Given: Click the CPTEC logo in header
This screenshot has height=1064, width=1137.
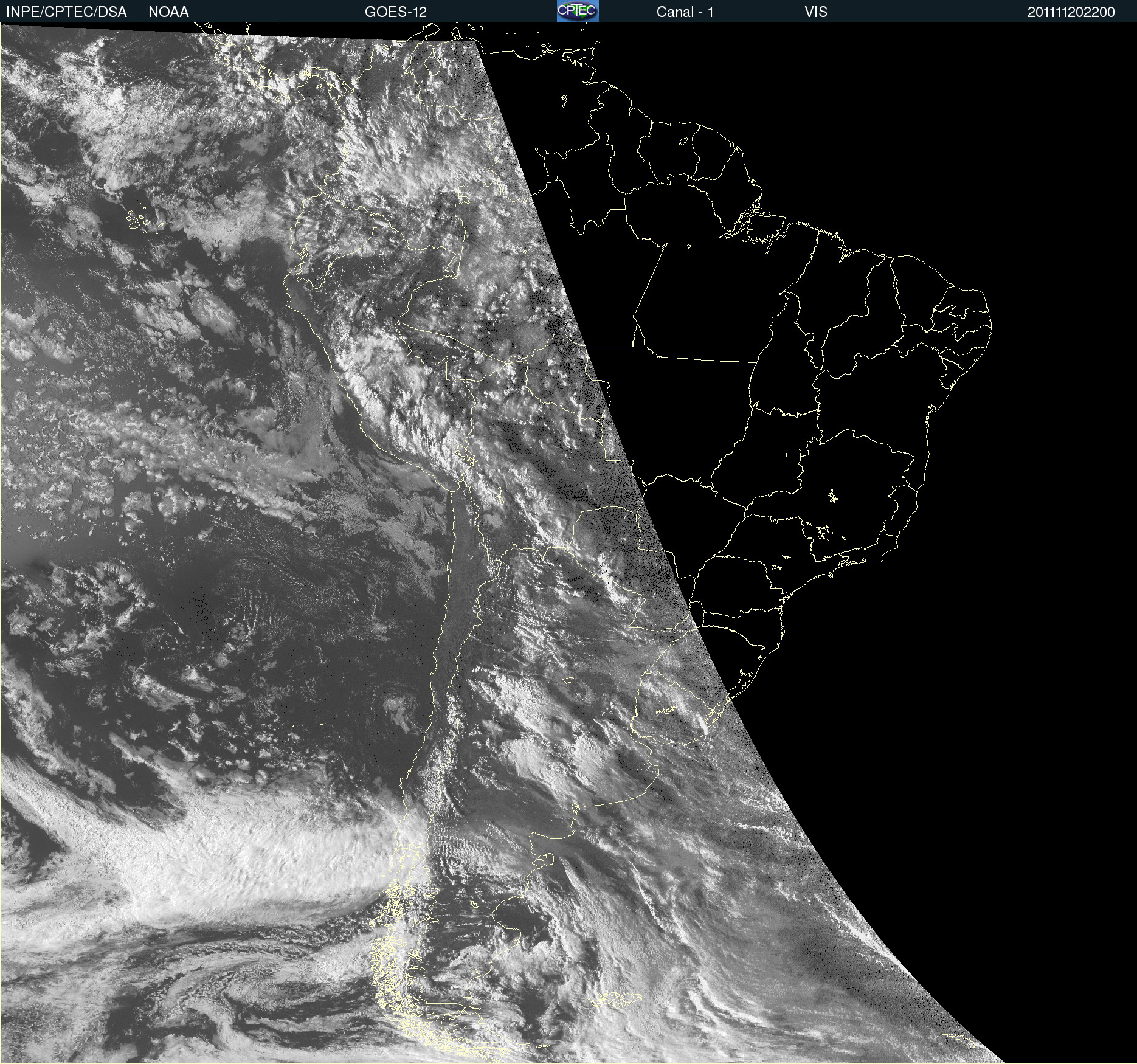Looking at the screenshot, I should point(578,11).
